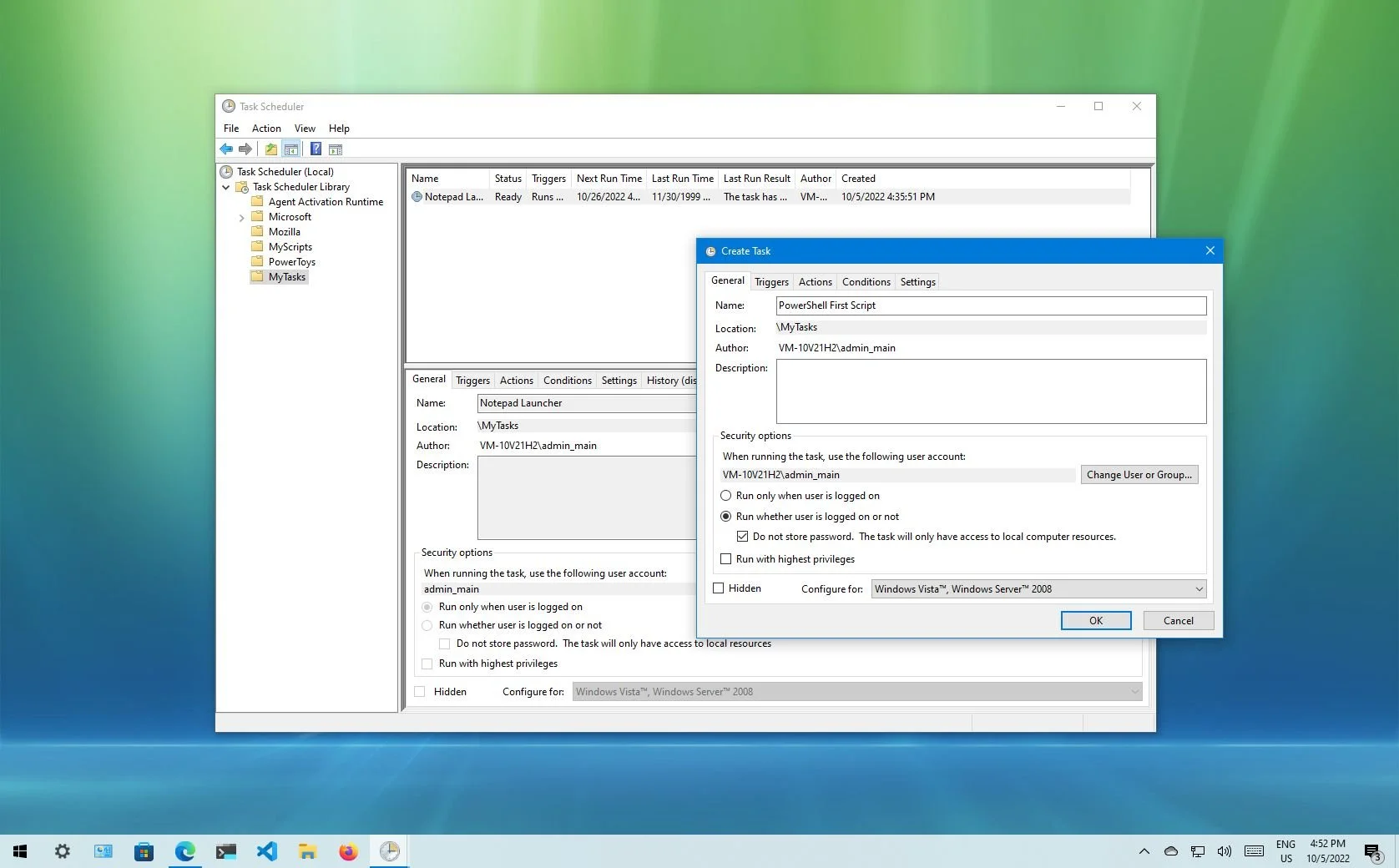Open Visual Studio Code from taskbar
The height and width of the screenshot is (868, 1399).
tap(266, 851)
